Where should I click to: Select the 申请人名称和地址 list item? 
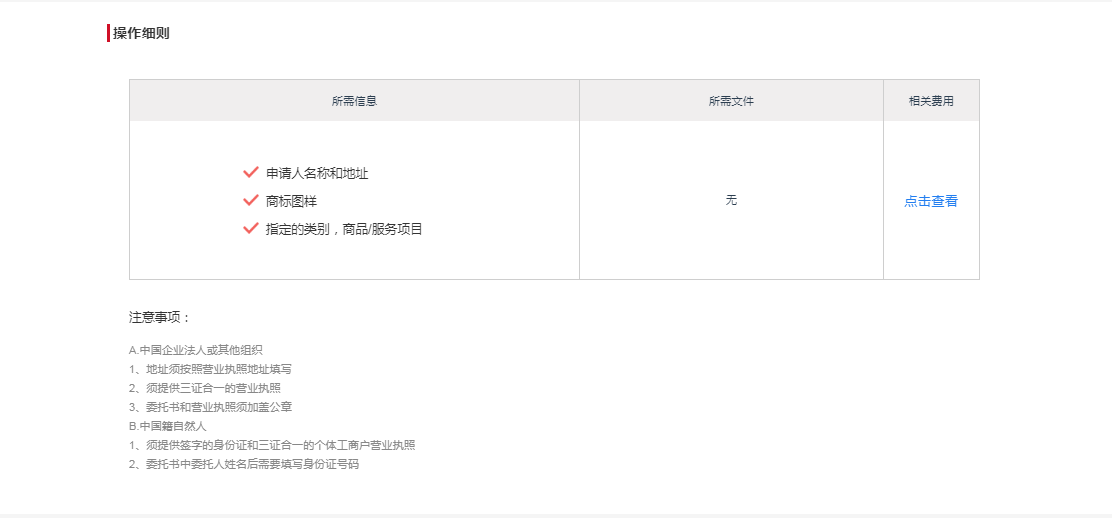click(317, 173)
